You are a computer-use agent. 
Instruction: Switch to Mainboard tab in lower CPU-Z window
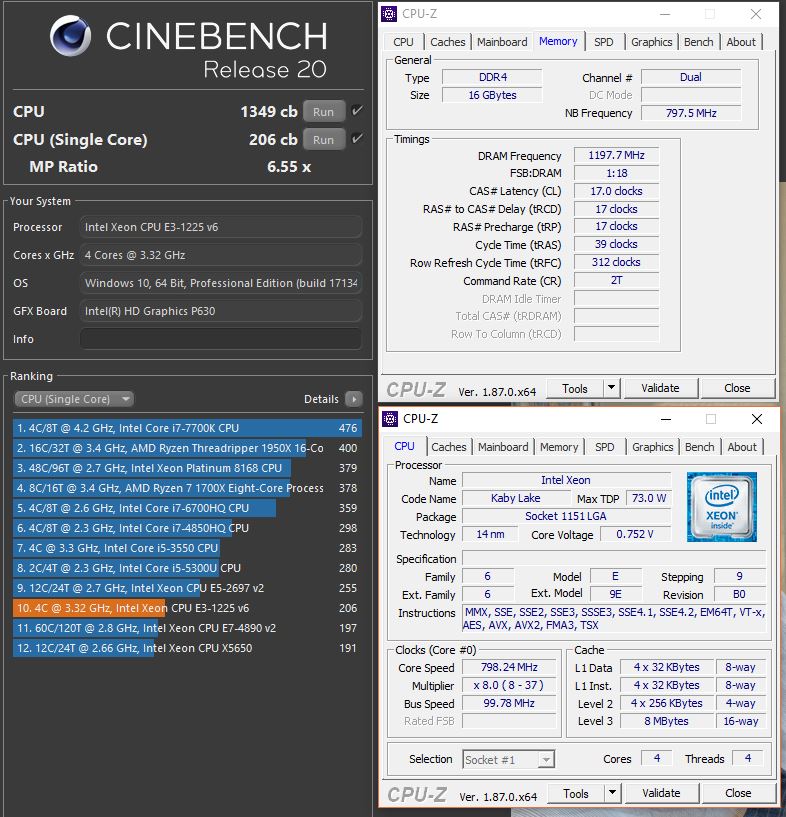pos(503,447)
